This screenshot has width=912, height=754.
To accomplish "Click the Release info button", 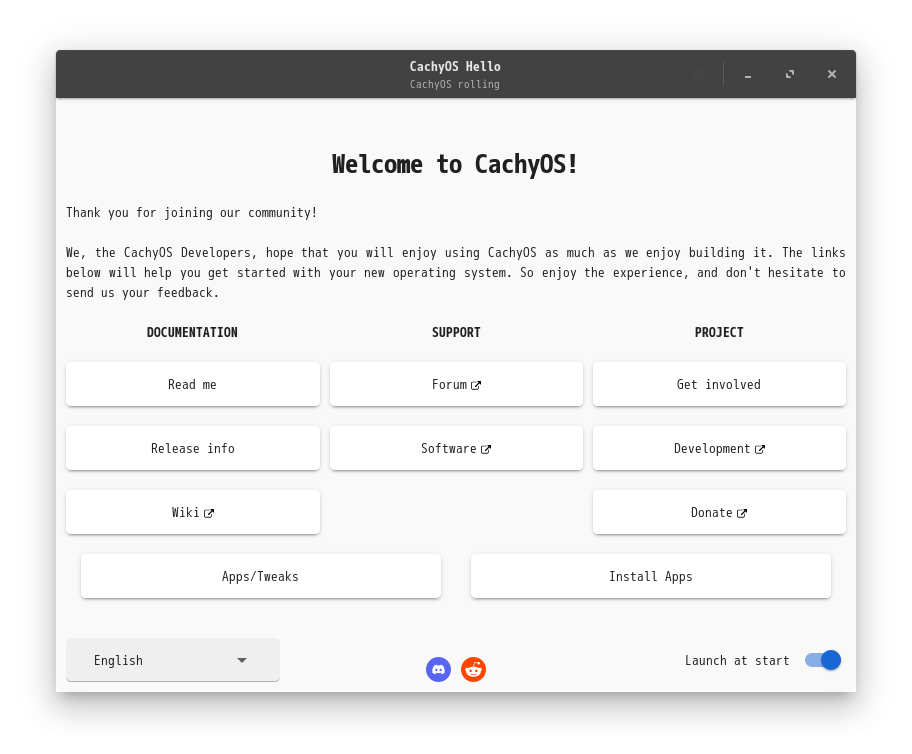I will click(193, 448).
